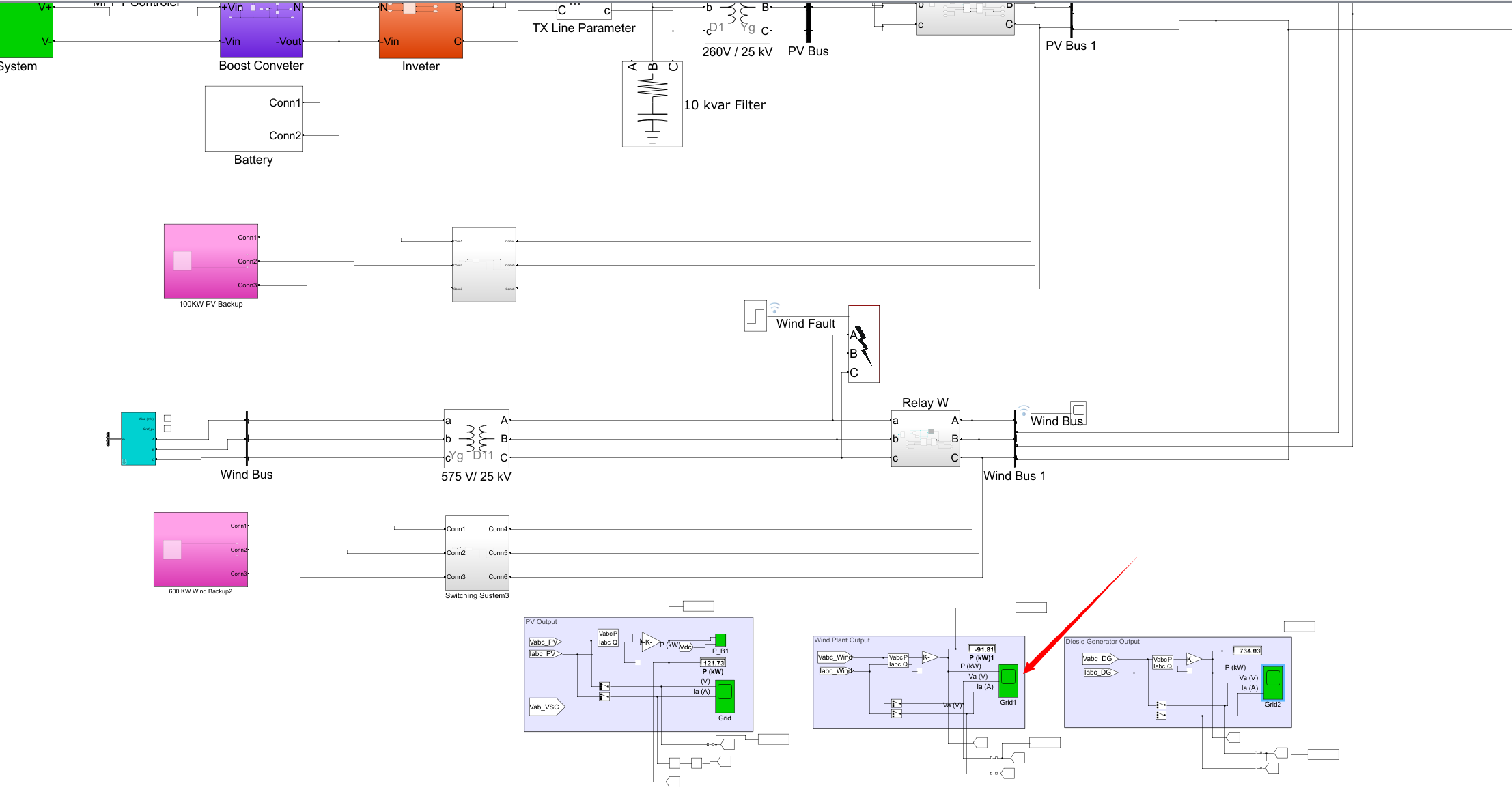Click the Wind Fault step input block
Screen dimensions: 1512x792
pos(755,316)
